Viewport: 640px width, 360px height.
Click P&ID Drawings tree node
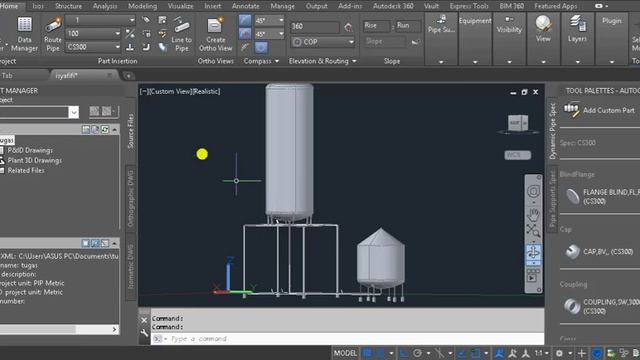(30, 150)
